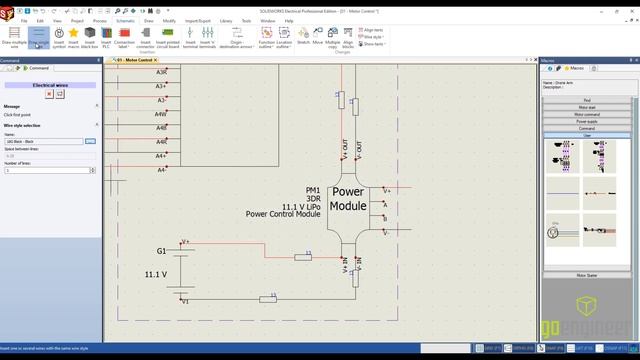Switch to the Library ribbon tab
The height and width of the screenshot is (360, 640).
[x=226, y=21]
